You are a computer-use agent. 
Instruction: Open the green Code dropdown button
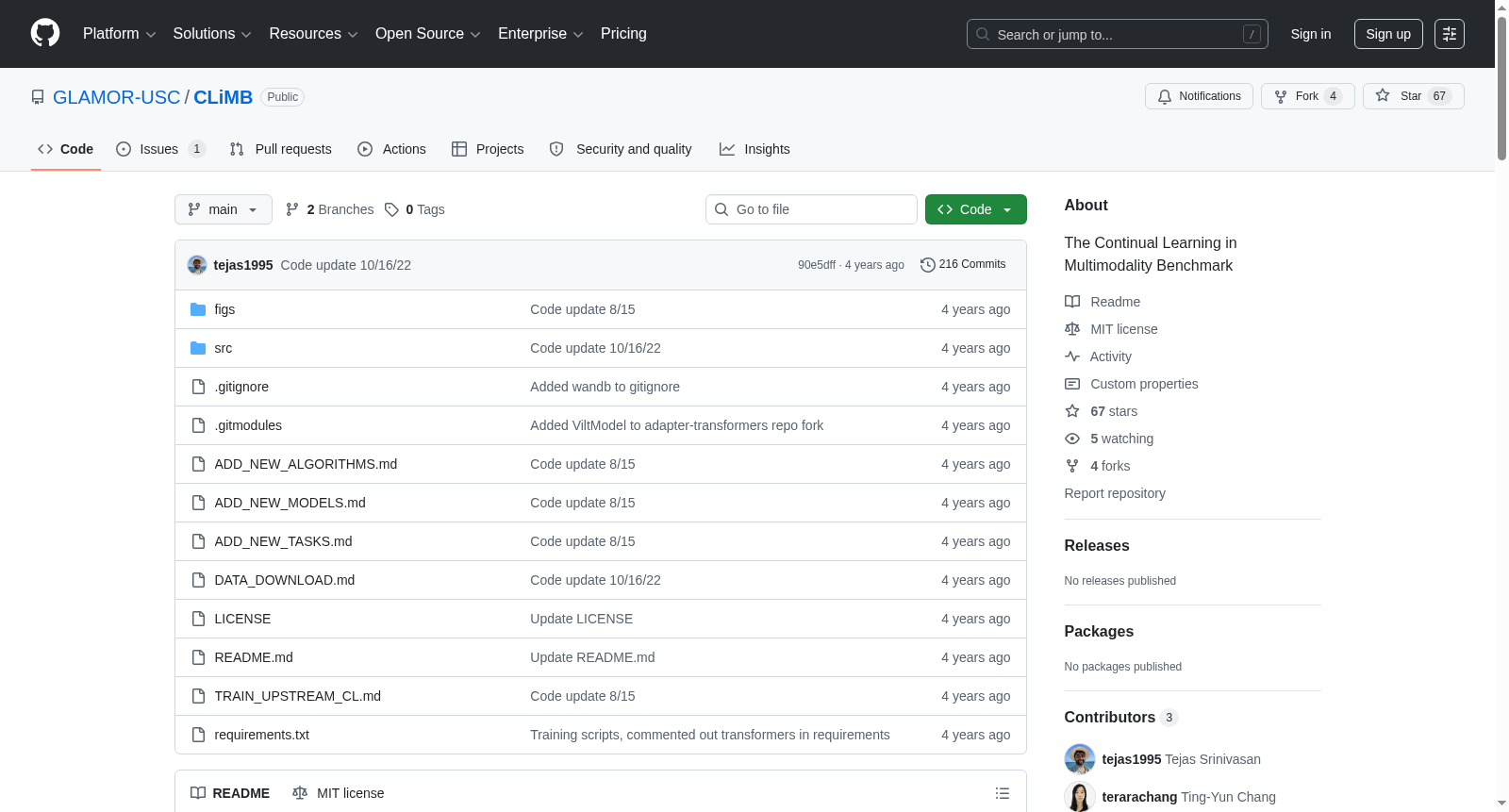click(976, 209)
